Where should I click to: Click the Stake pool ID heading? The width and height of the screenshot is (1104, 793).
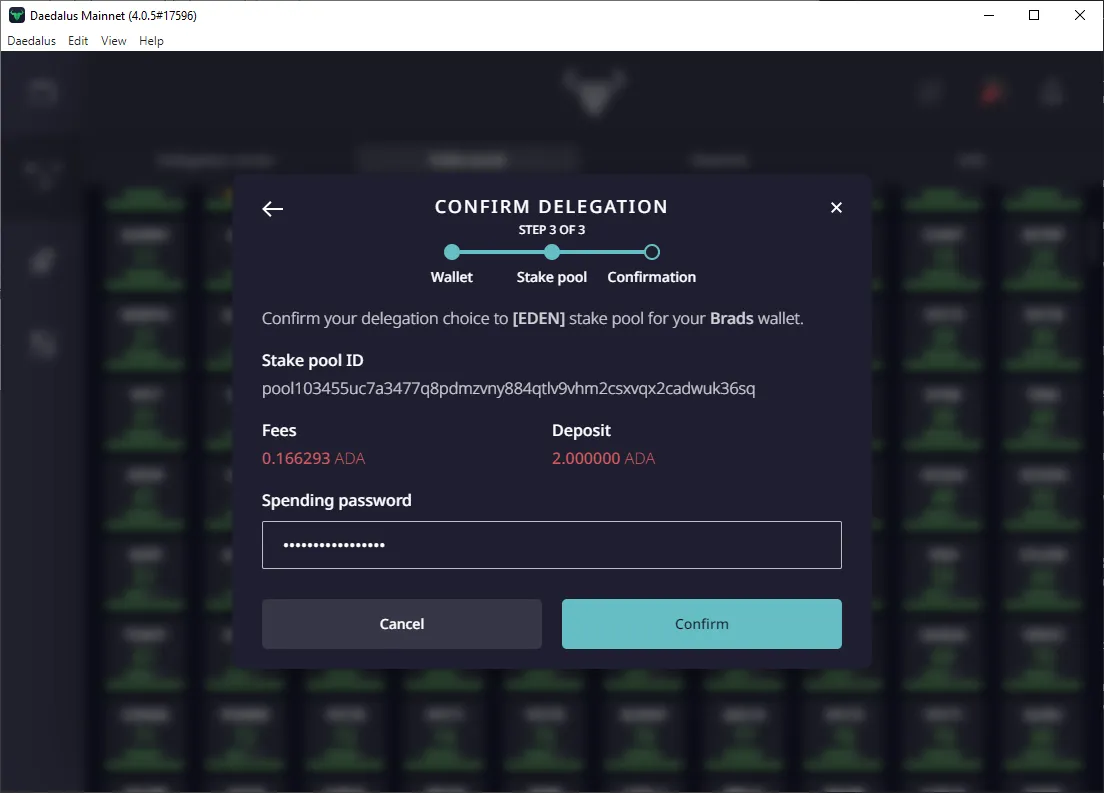coord(313,361)
